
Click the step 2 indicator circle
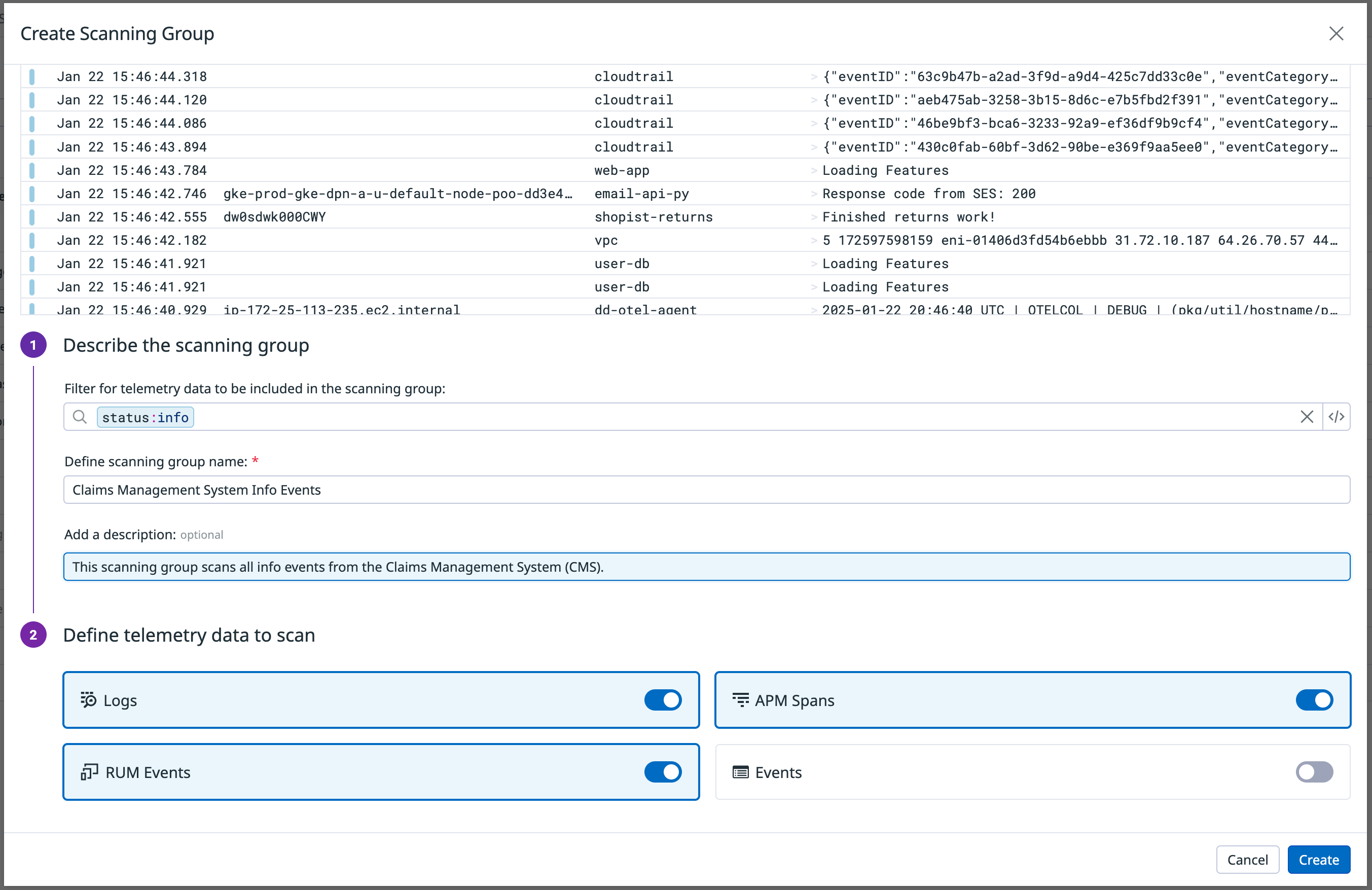(33, 635)
